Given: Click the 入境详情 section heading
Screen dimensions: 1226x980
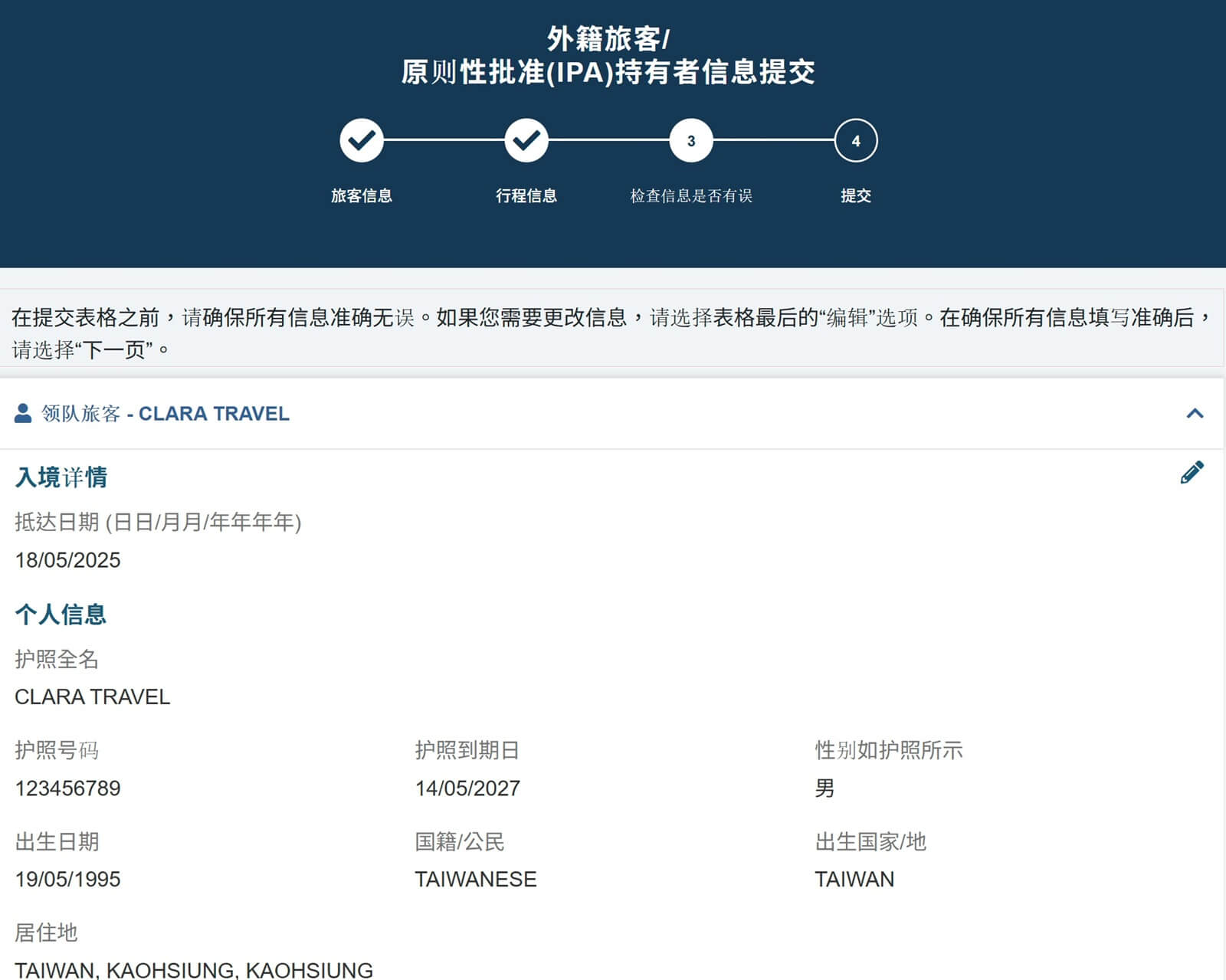Looking at the screenshot, I should point(61,477).
